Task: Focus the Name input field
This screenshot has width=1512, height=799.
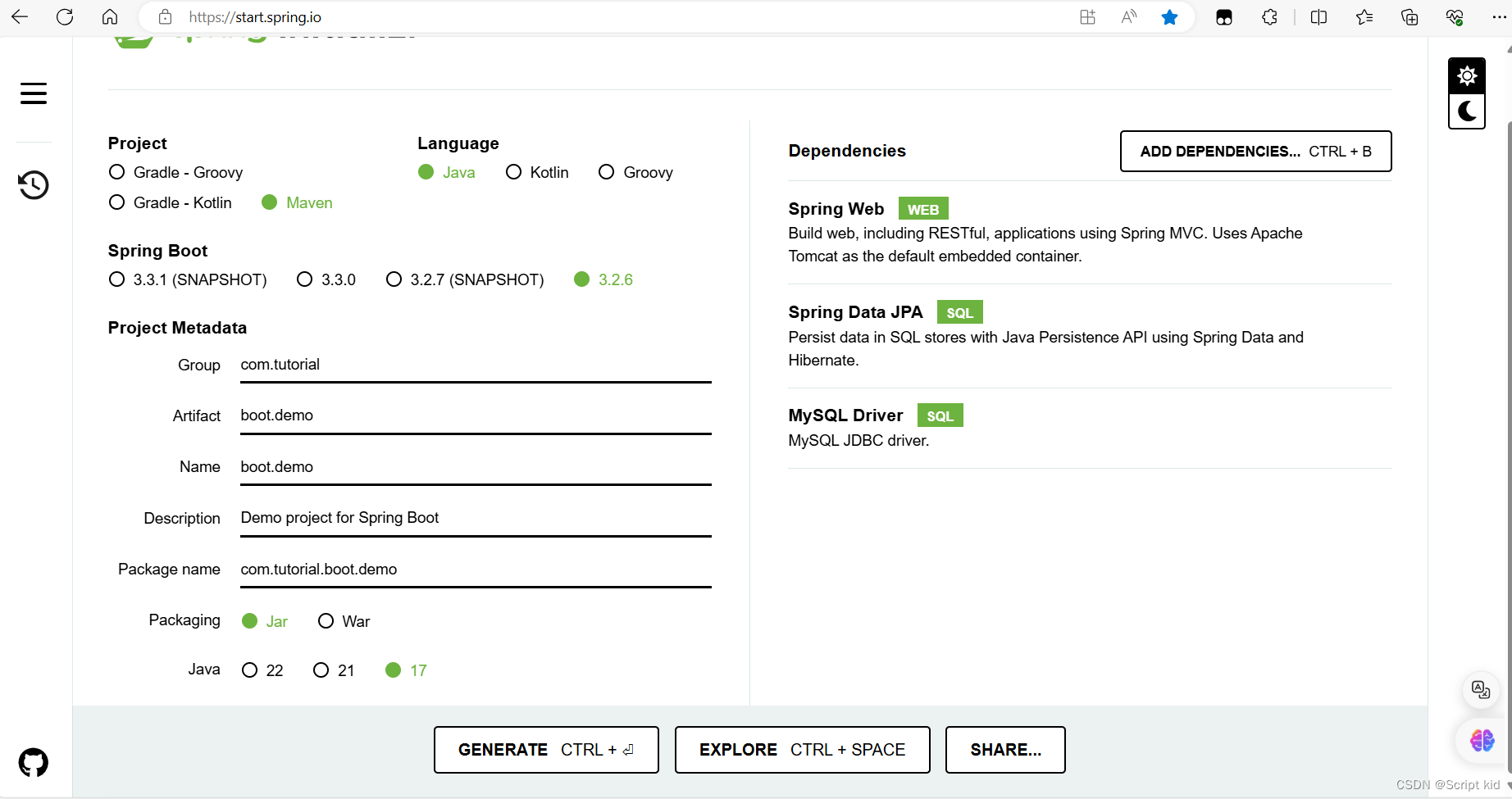Action: 476,467
